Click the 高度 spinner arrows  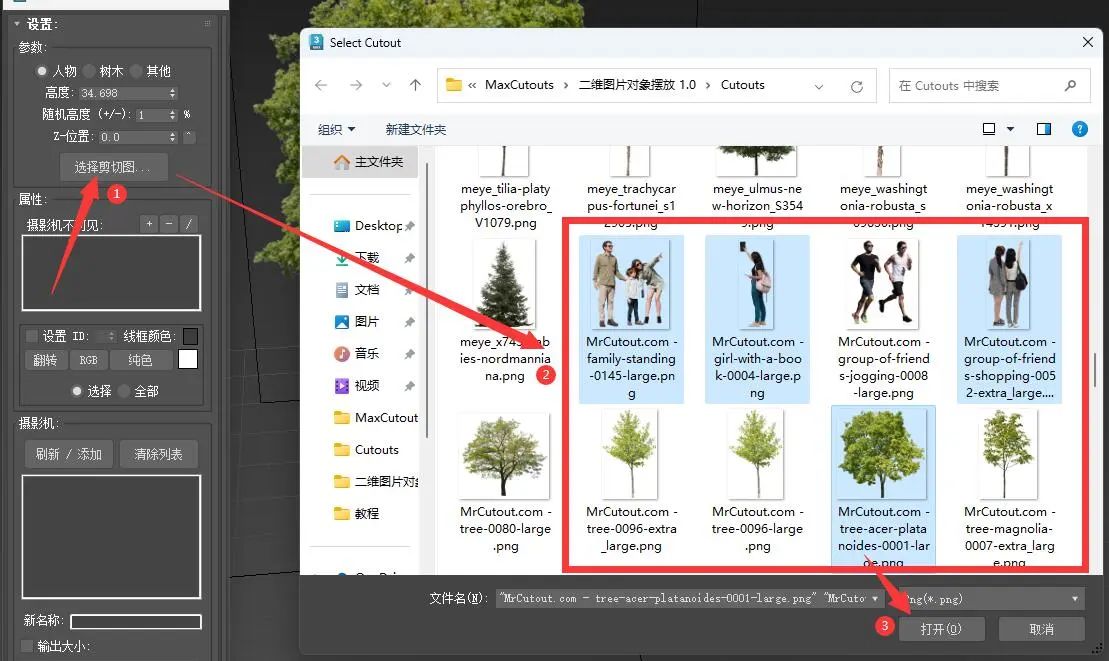point(173,93)
